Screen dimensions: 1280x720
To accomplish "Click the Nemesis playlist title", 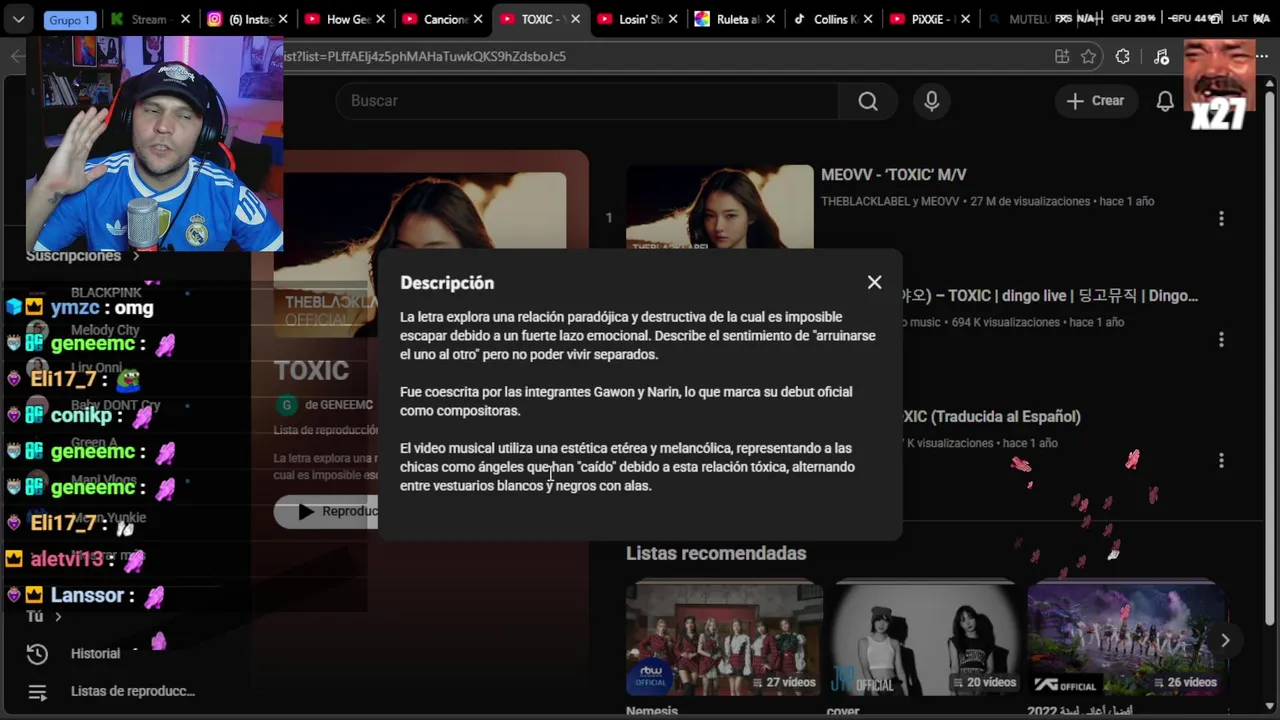I will [652, 711].
